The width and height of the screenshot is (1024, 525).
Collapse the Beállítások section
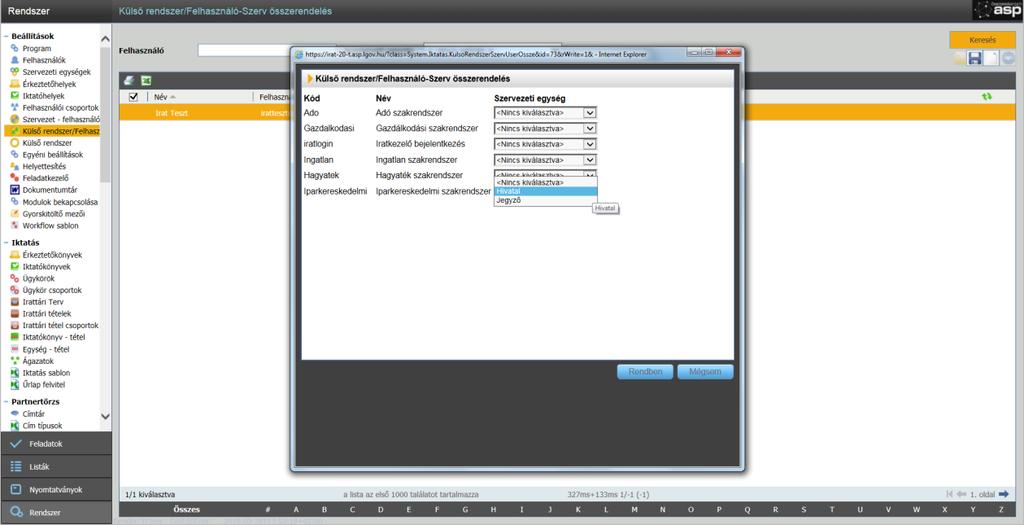click(6, 37)
